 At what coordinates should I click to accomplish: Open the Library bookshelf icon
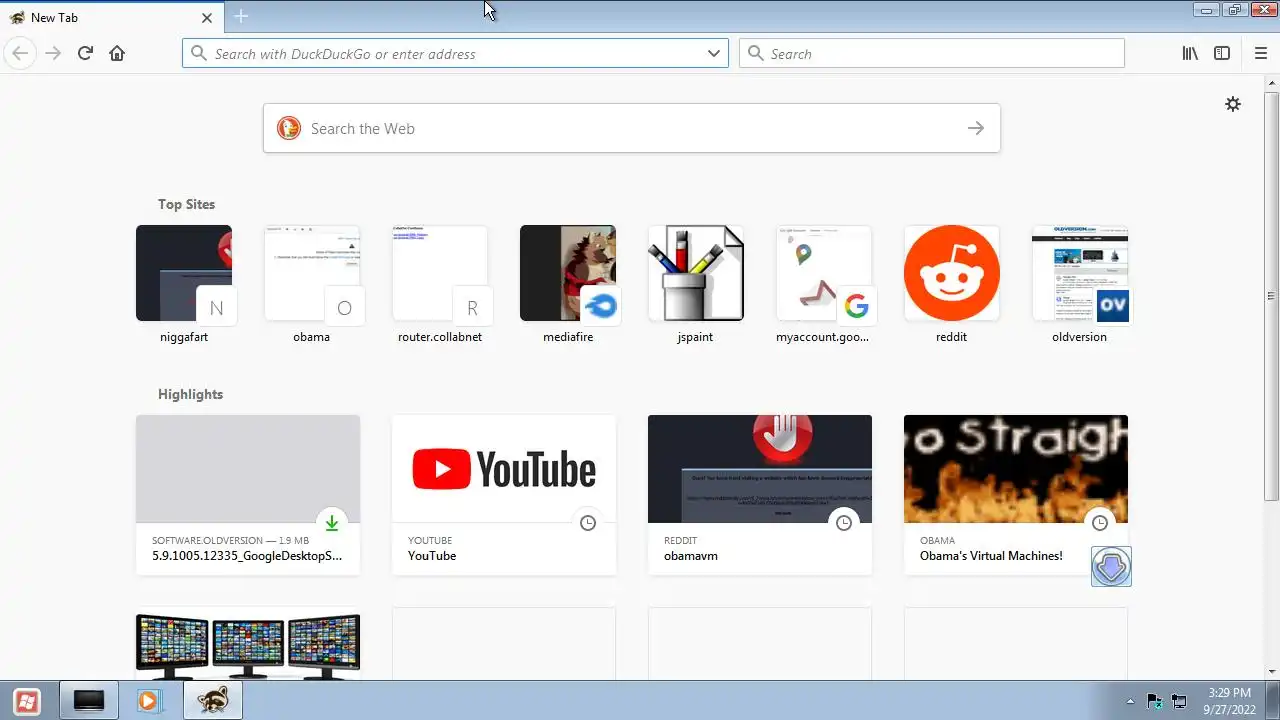click(x=1190, y=53)
